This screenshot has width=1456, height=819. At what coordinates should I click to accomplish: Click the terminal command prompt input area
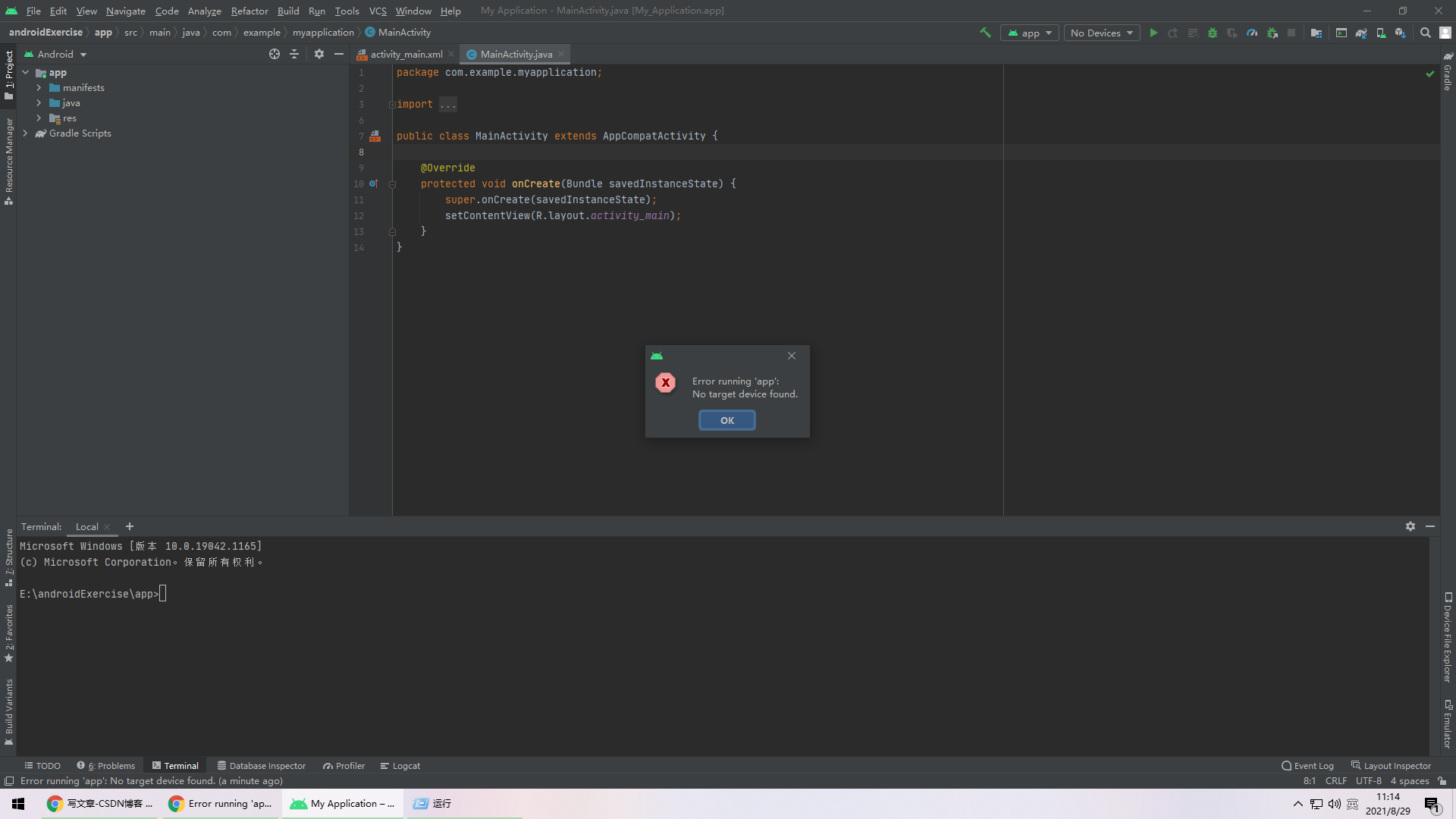[x=162, y=594]
